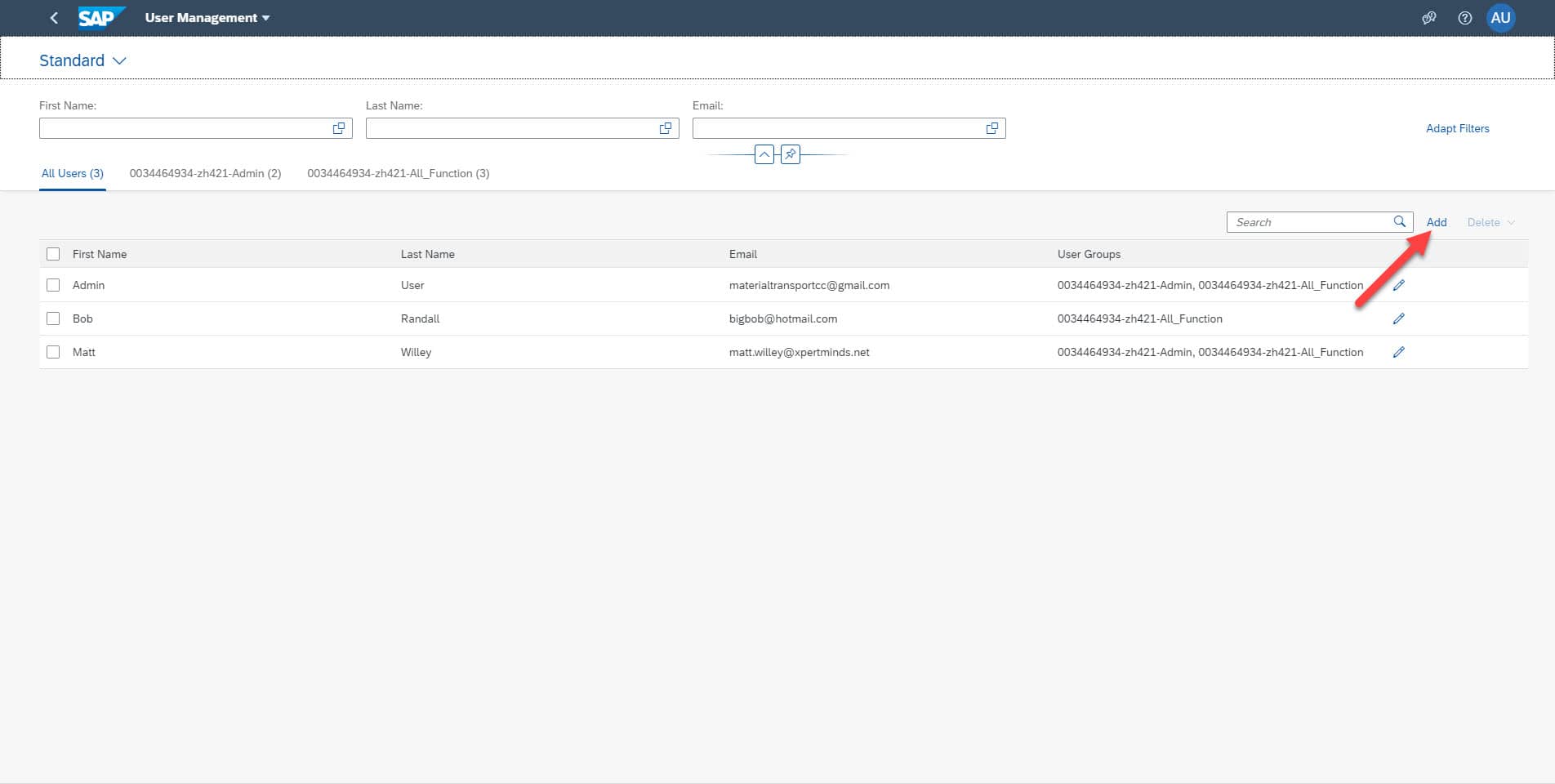Open the help question mark icon

(x=1464, y=18)
